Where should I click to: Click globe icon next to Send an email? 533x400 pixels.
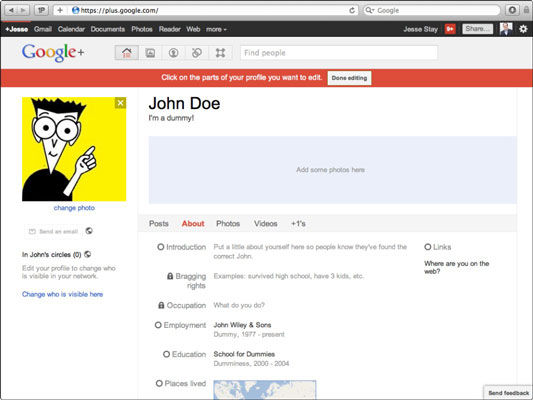89,231
